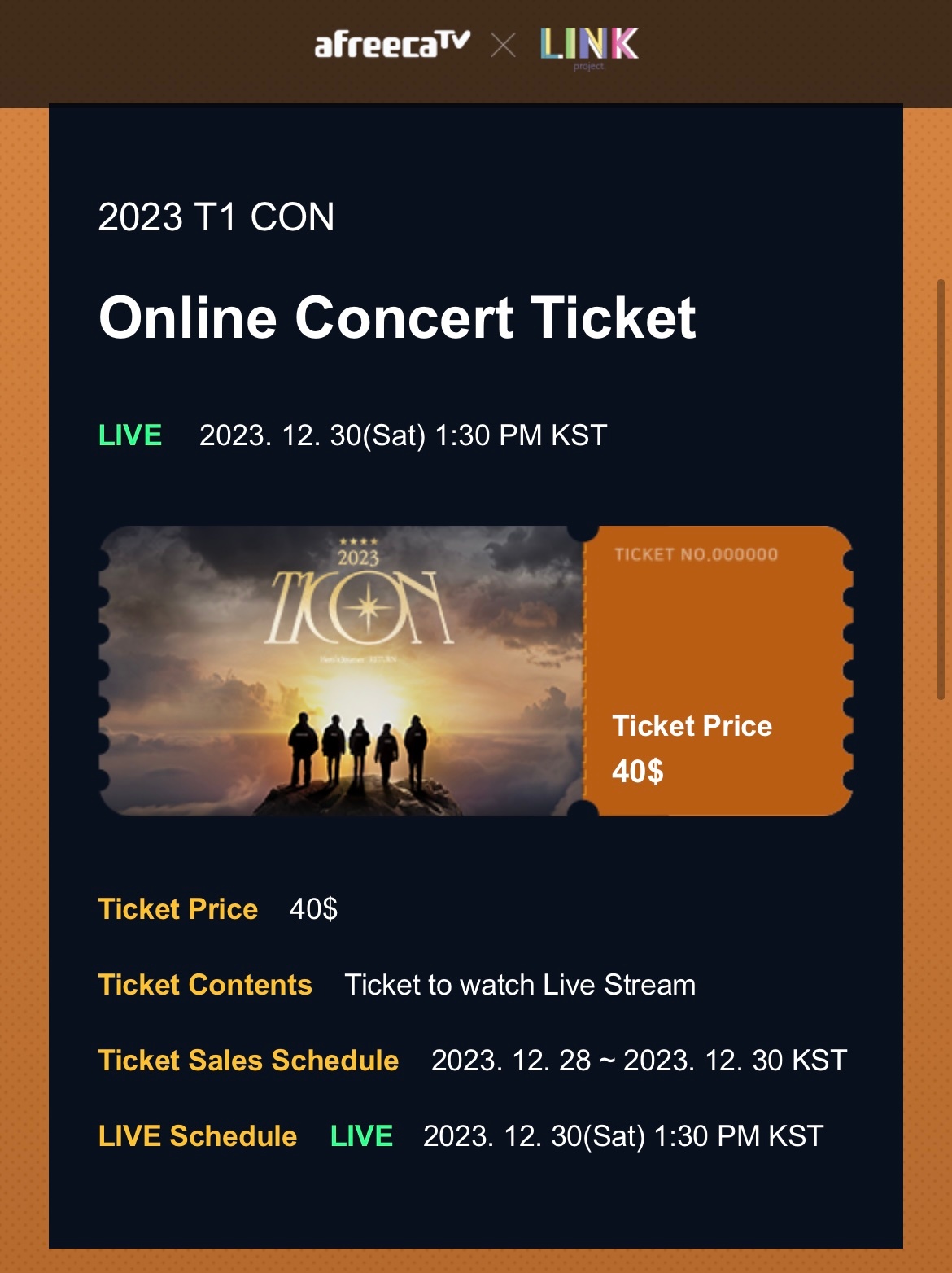Screen dimensions: 952x1273
Task: Click the X separator between header logos
Action: [x=504, y=45]
